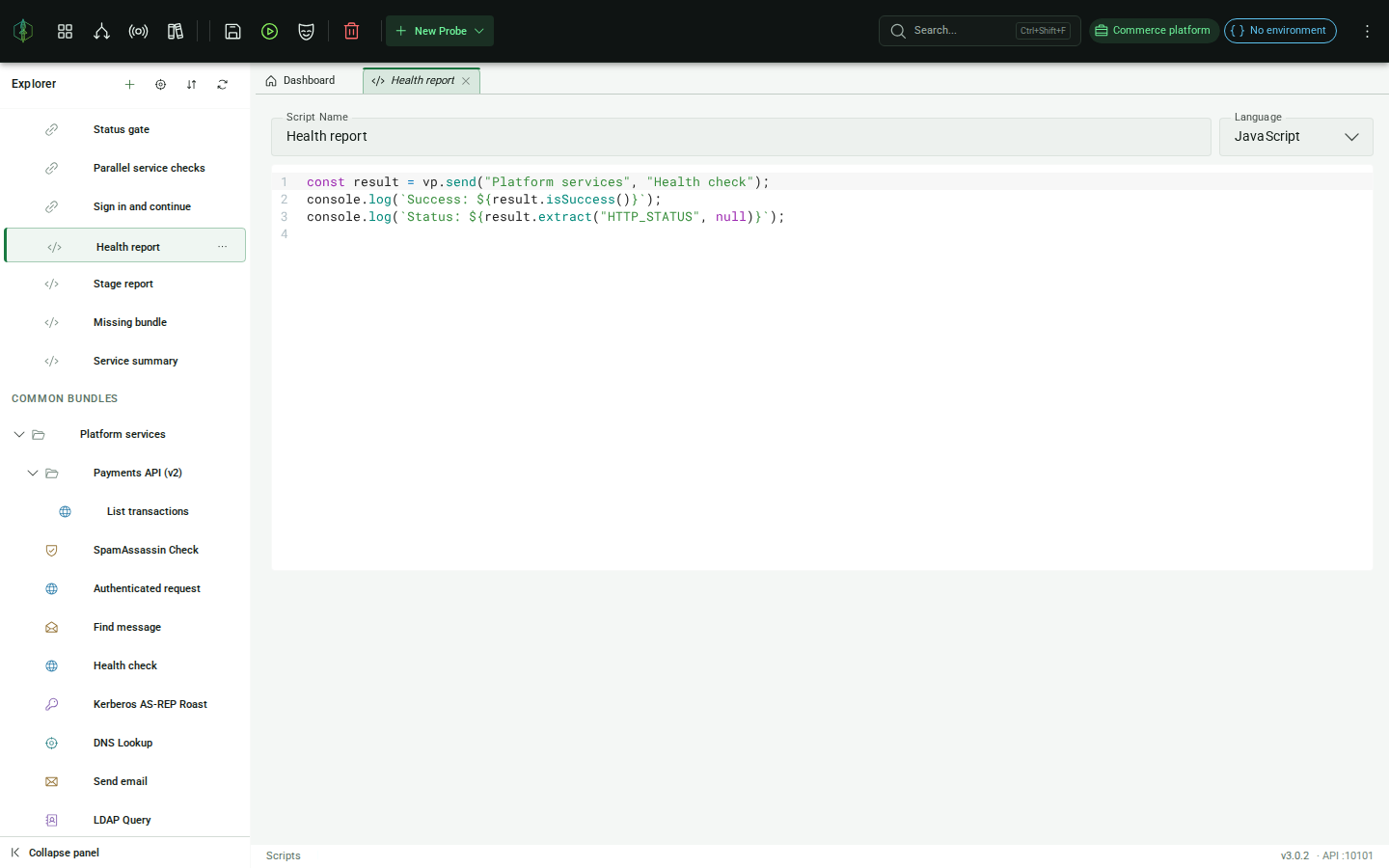Open the Sign in and continue item

tap(124, 206)
